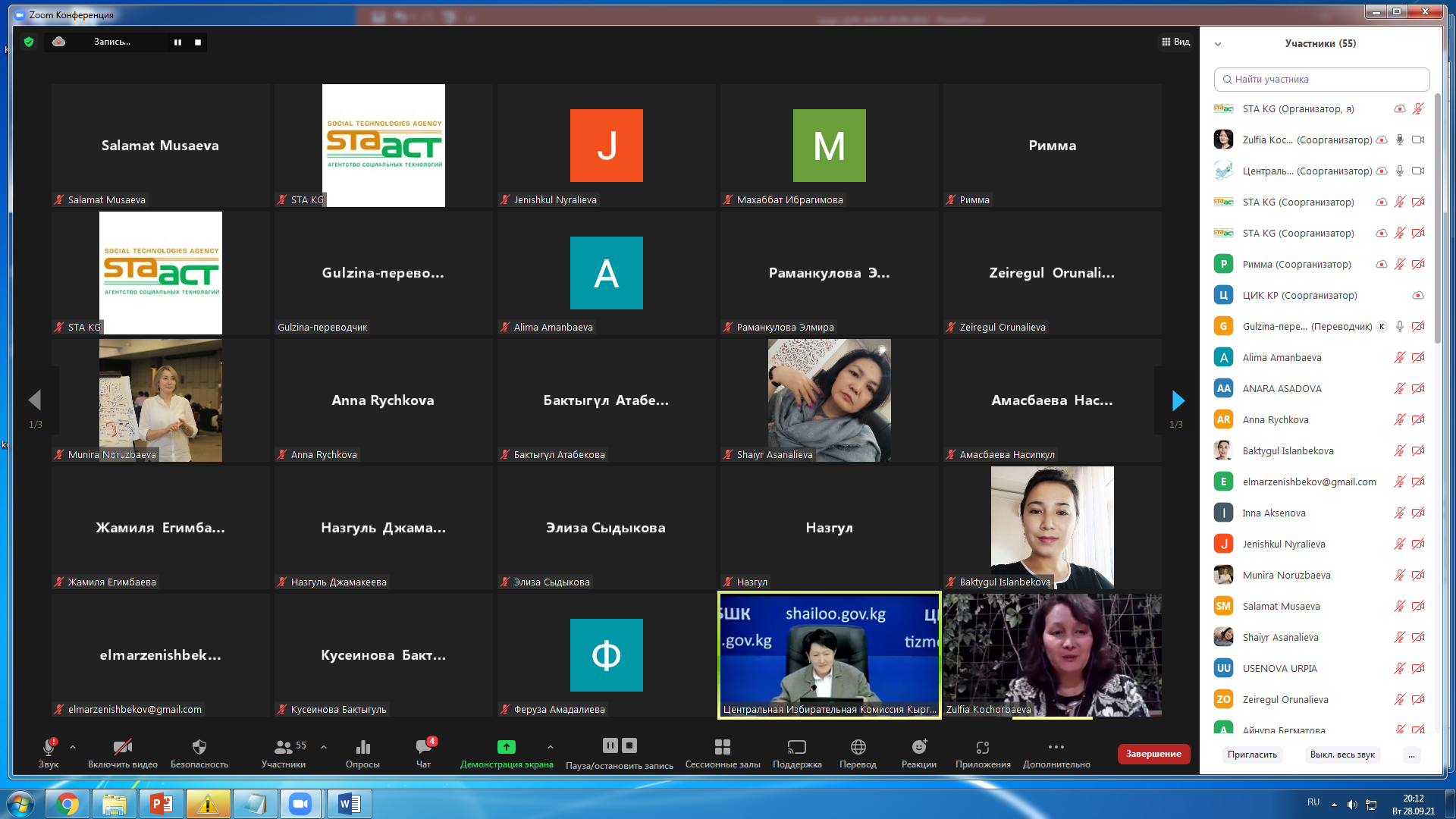Click green Share Screen icon
The width and height of the screenshot is (1456, 819).
click(506, 748)
